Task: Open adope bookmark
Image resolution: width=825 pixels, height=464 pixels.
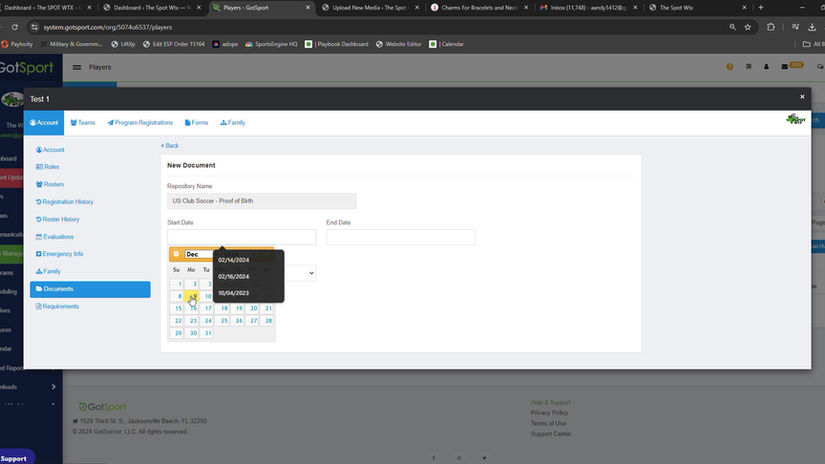Action: click(x=225, y=44)
